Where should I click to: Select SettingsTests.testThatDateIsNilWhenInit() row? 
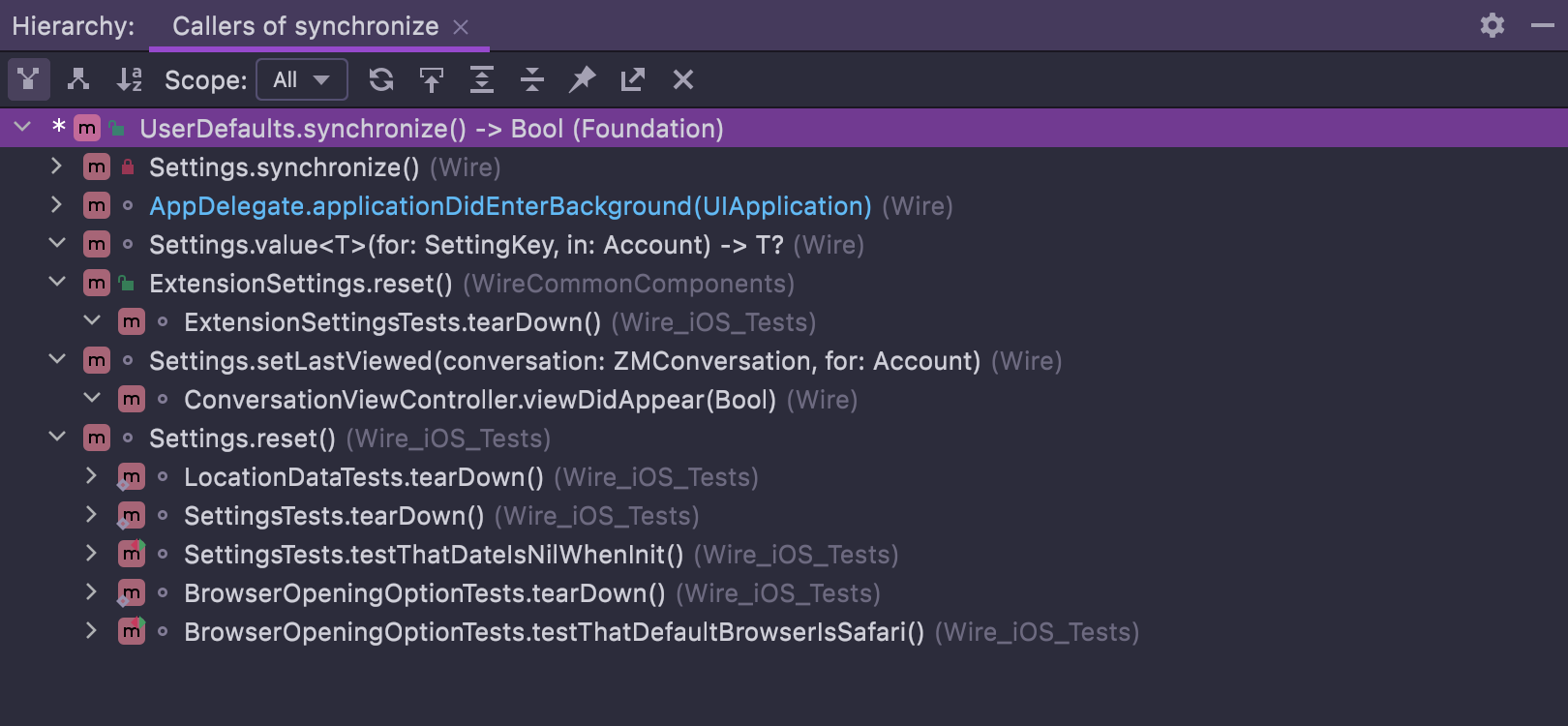click(784, 554)
